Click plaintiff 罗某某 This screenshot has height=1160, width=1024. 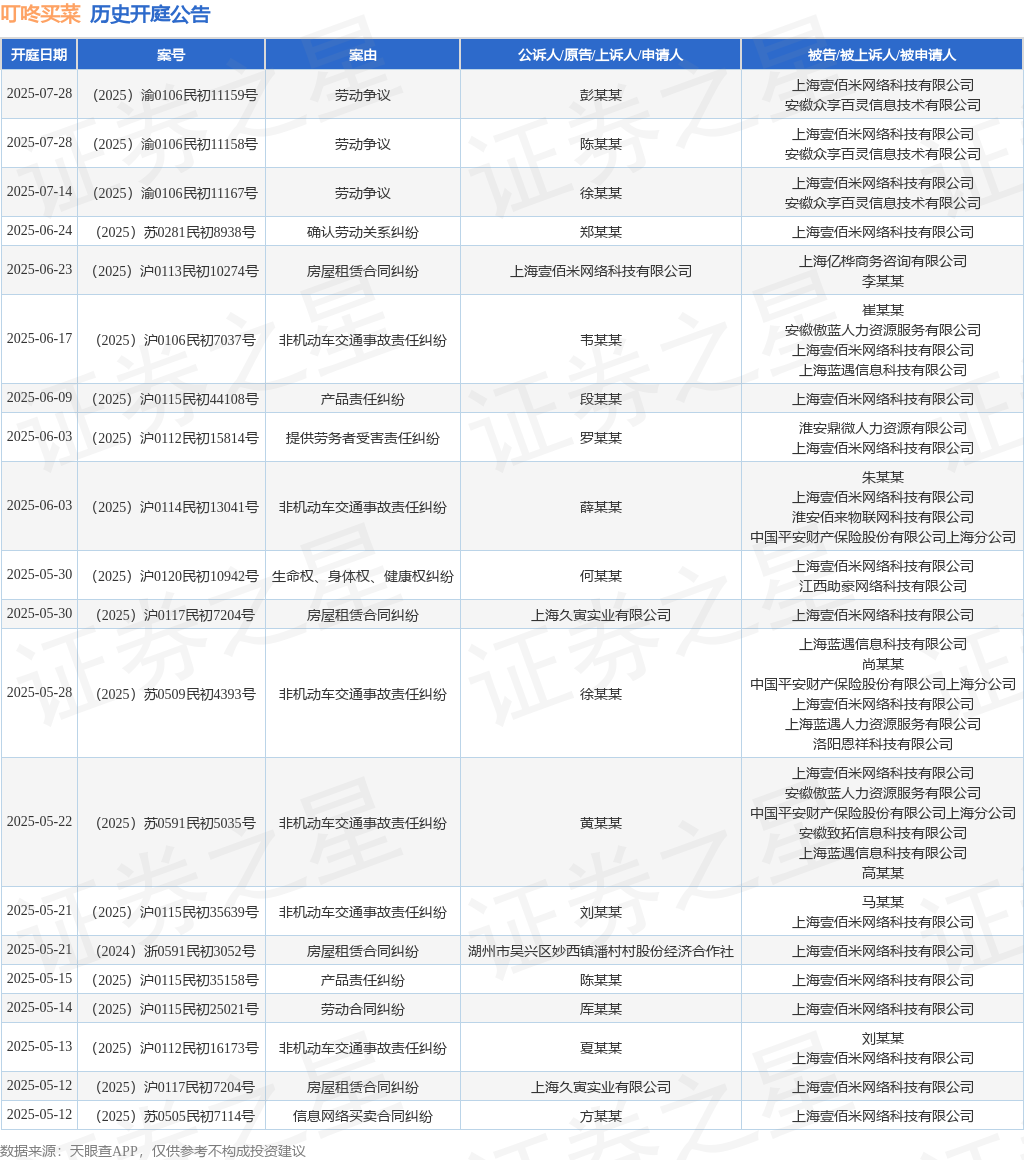coord(600,438)
